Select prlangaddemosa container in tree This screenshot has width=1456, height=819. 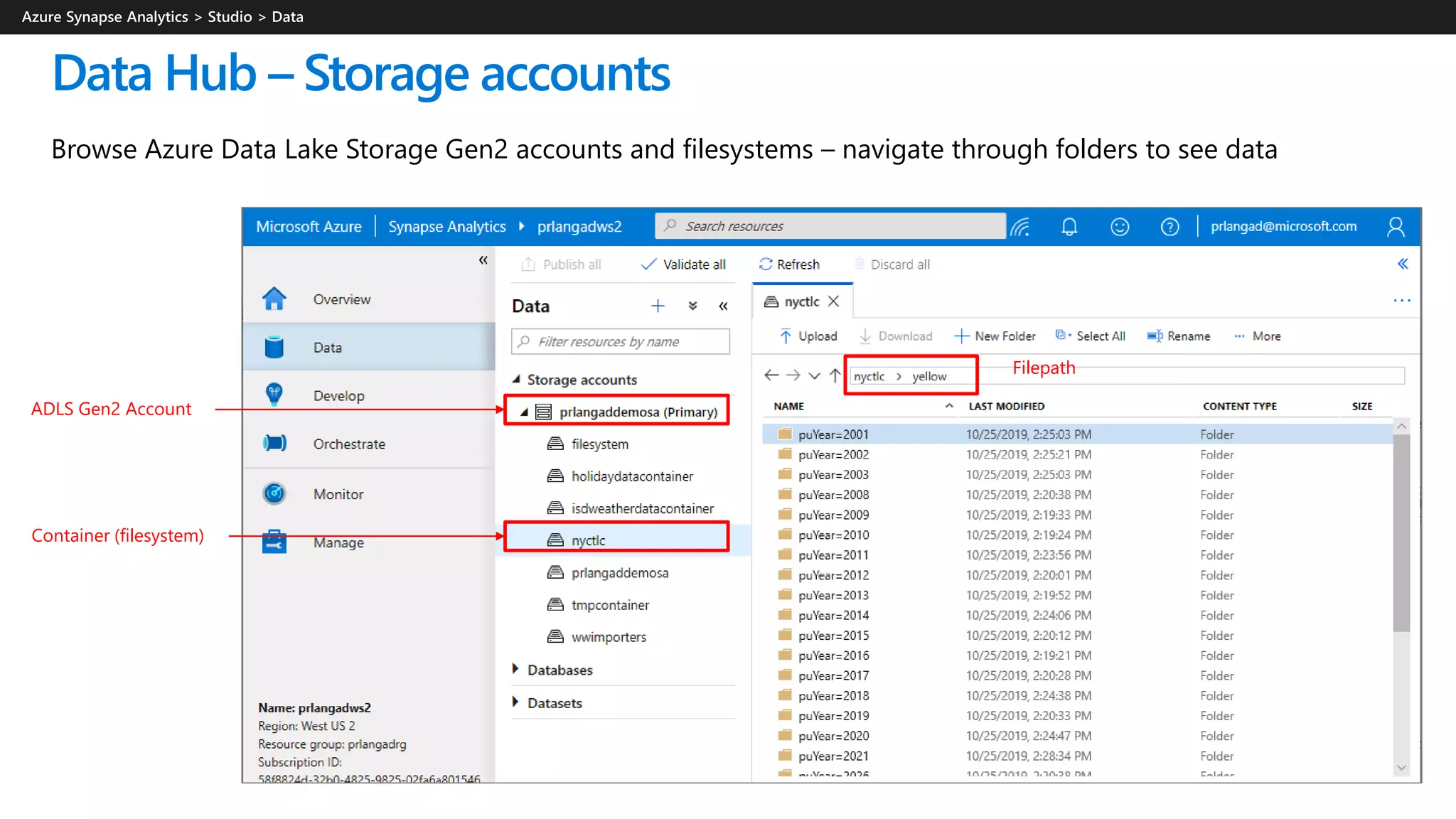[x=619, y=572]
